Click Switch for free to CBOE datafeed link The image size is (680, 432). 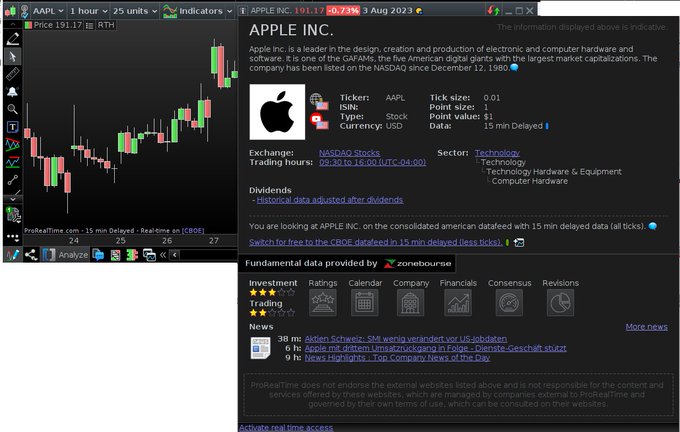coord(376,242)
